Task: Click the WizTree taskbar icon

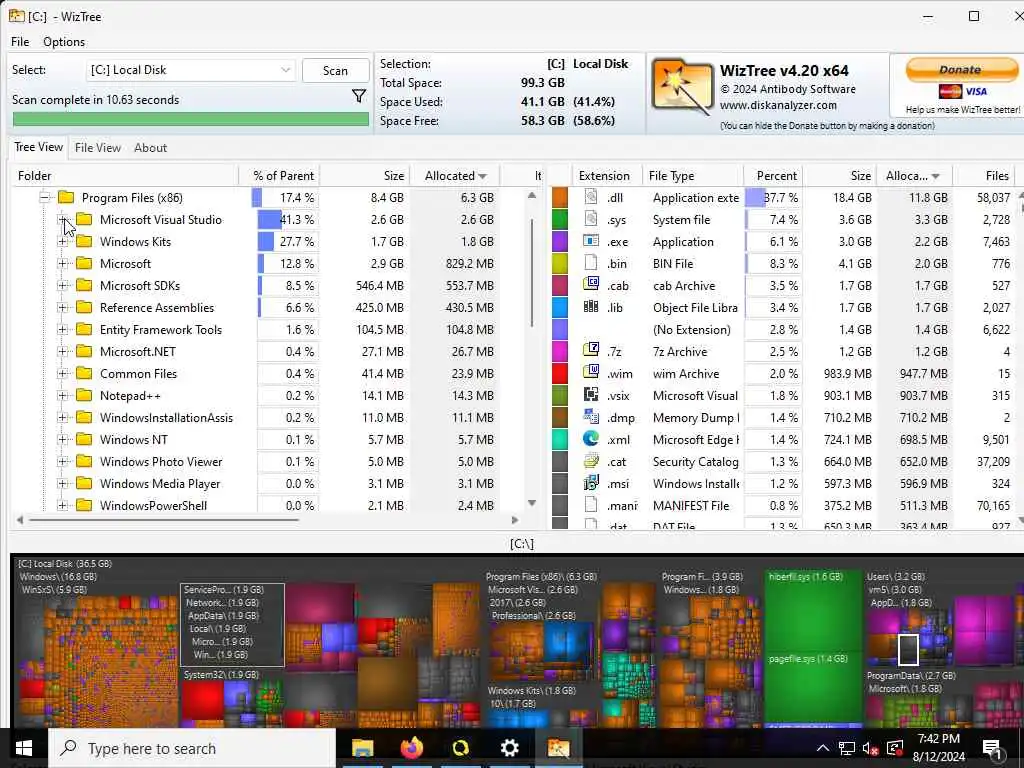Action: [x=558, y=748]
